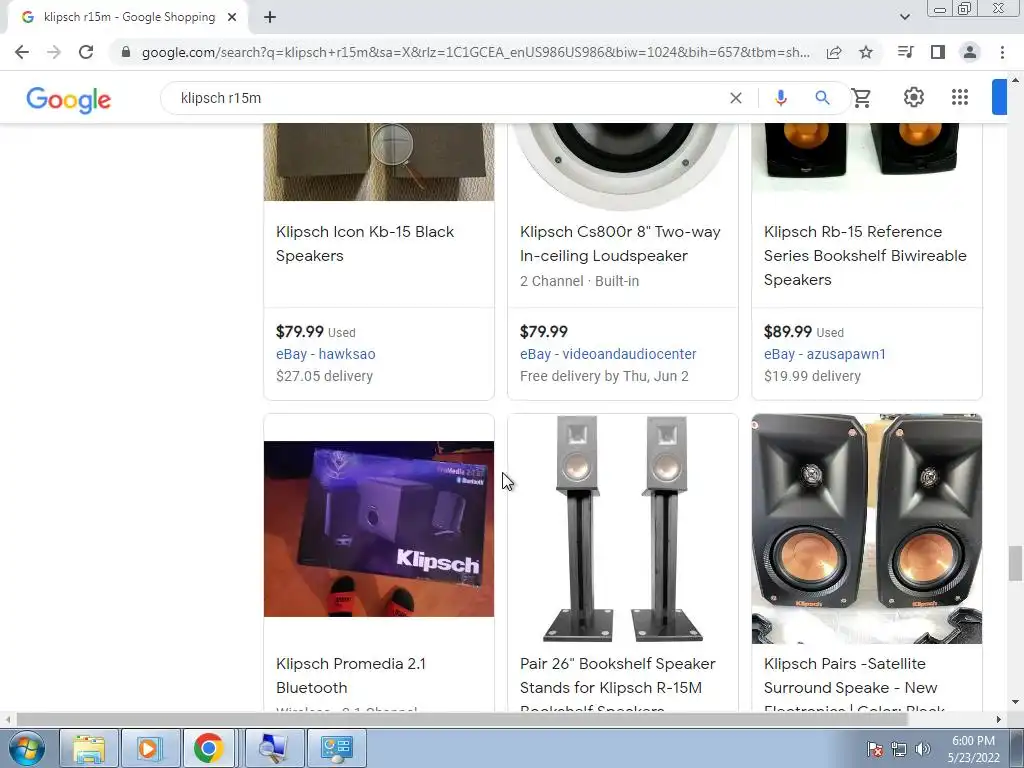Viewport: 1024px width, 768px height.
Task: Open Action Center flag in tray
Action: pos(875,749)
